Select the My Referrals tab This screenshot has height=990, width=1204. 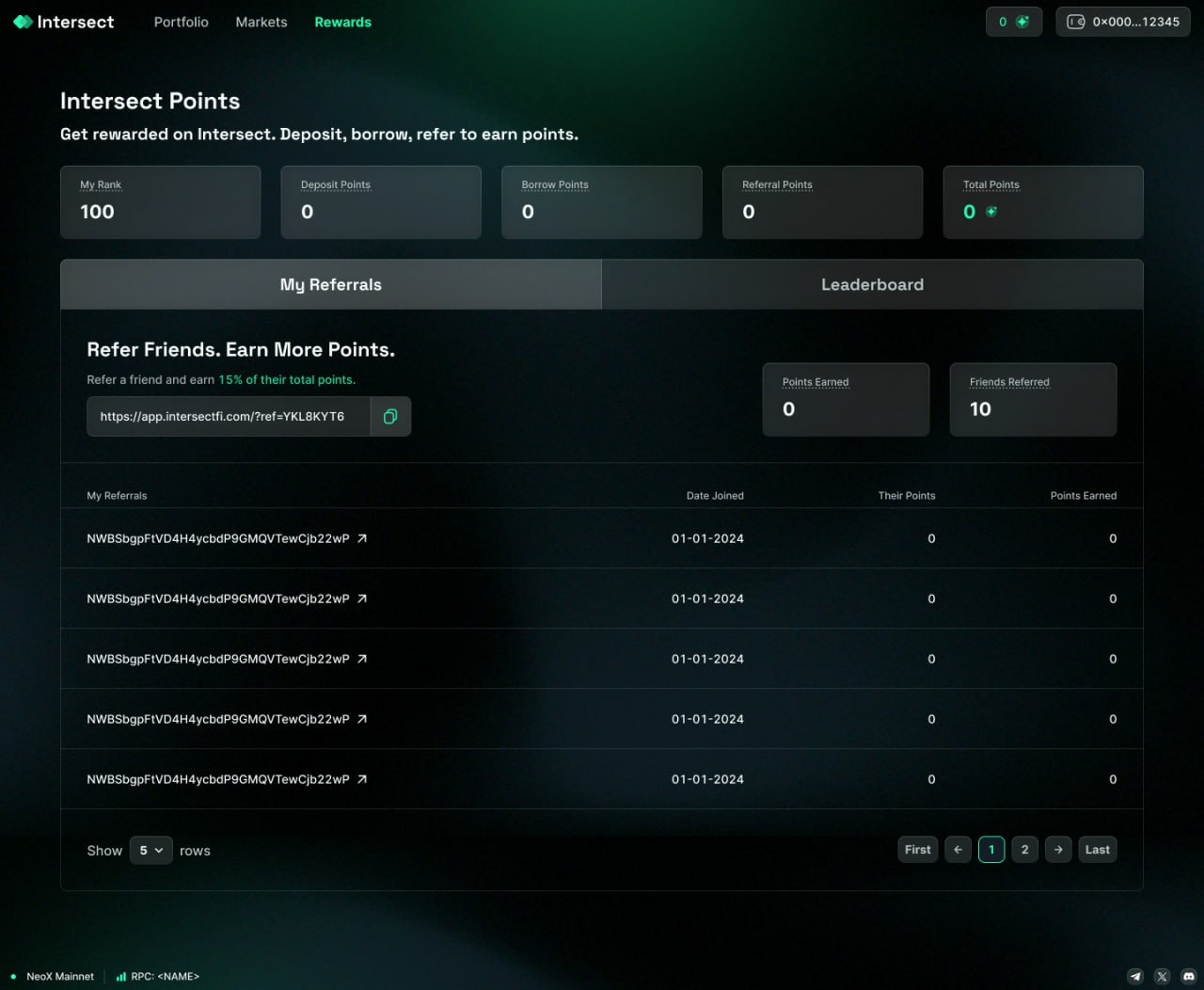(x=331, y=285)
